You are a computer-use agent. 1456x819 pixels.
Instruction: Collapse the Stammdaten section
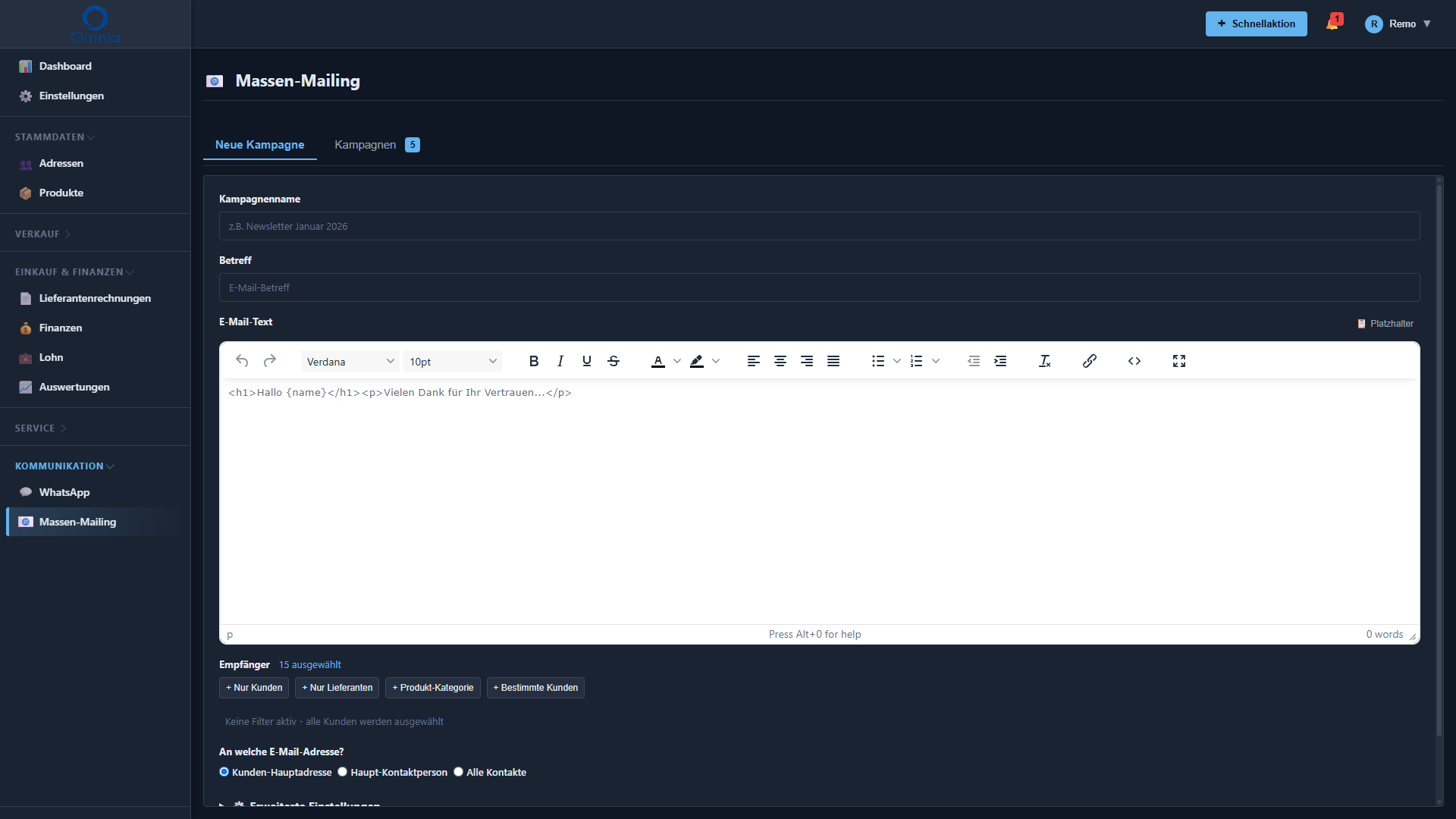tap(55, 137)
